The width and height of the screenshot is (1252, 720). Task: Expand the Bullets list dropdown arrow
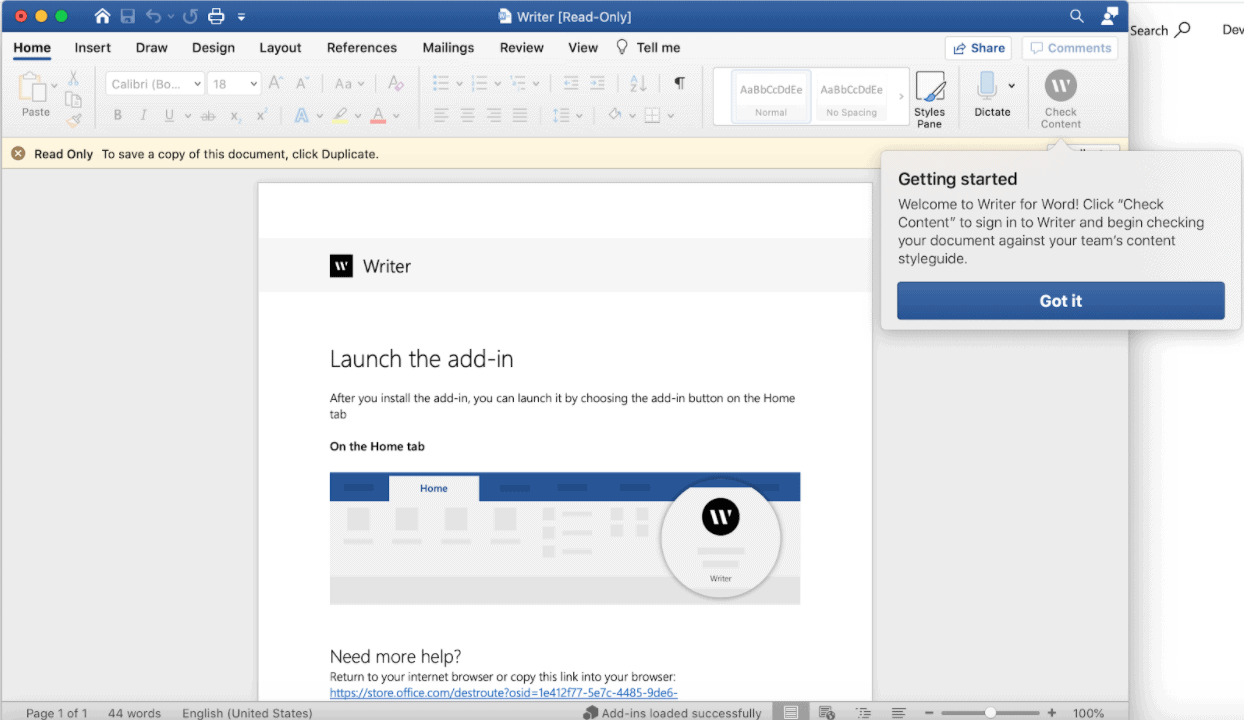pos(458,84)
